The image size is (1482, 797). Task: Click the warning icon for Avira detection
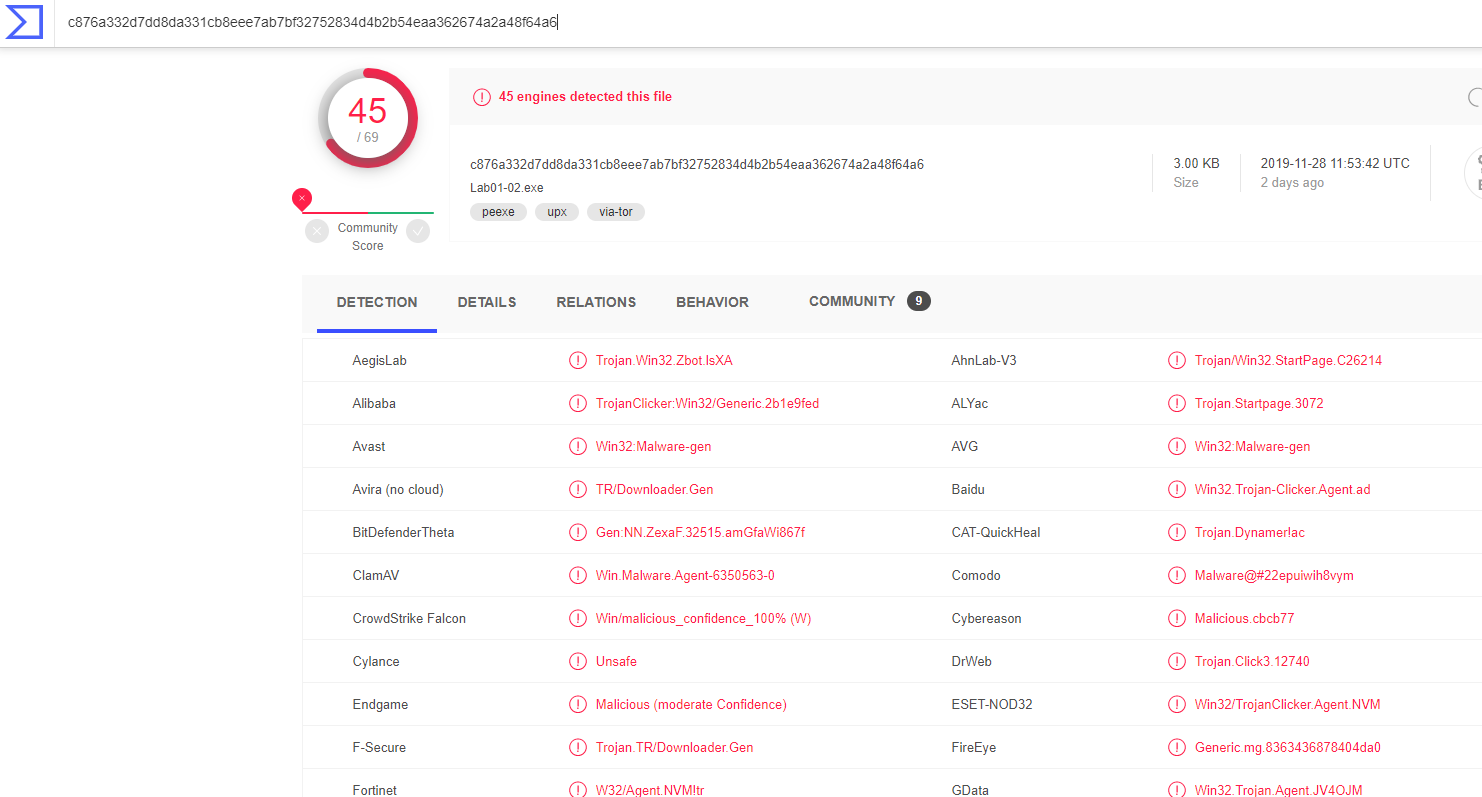pyautogui.click(x=578, y=489)
